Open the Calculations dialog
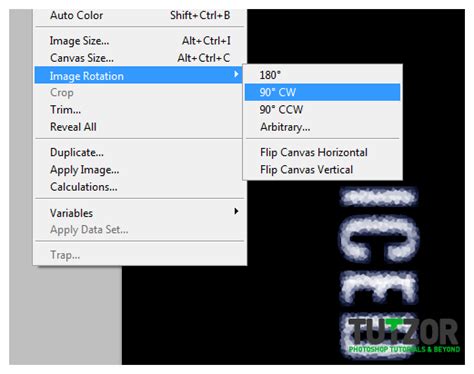The height and width of the screenshot is (374, 474). (140, 187)
